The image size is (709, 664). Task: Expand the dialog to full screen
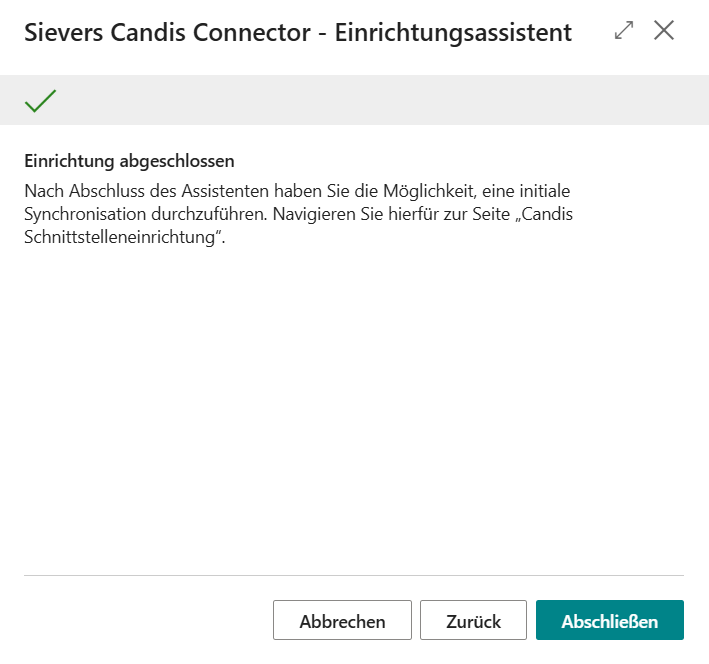coord(625,30)
